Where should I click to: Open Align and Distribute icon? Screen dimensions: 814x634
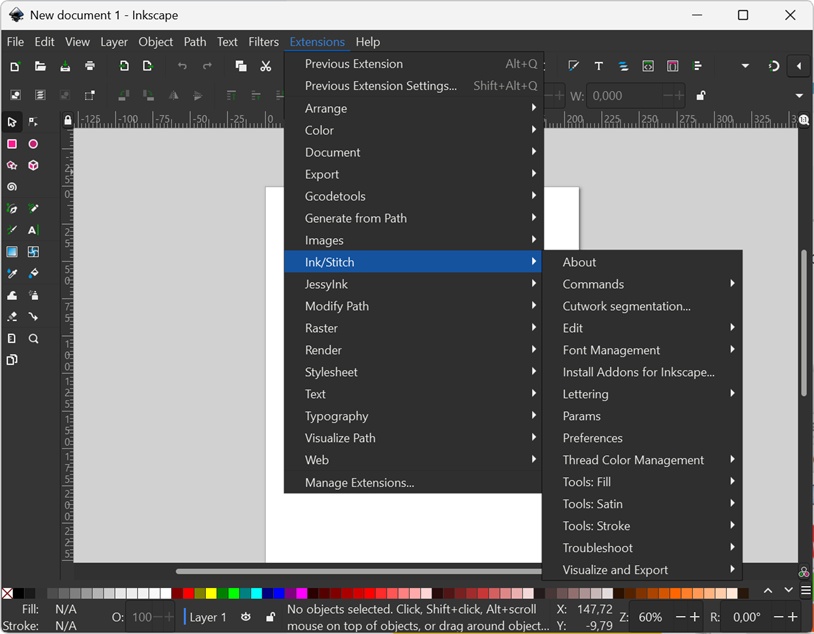click(698, 66)
